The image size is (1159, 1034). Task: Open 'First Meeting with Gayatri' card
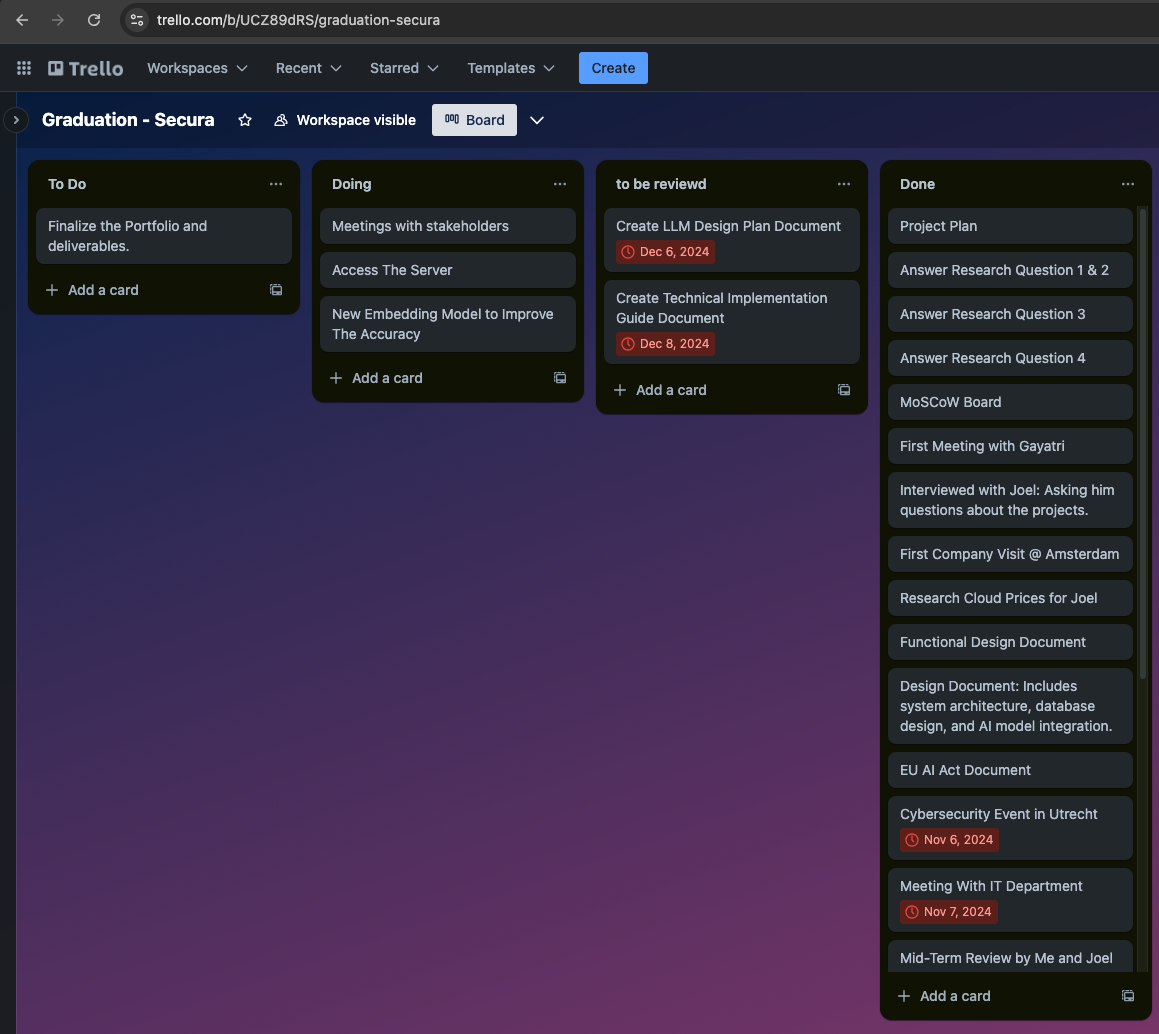click(1010, 446)
